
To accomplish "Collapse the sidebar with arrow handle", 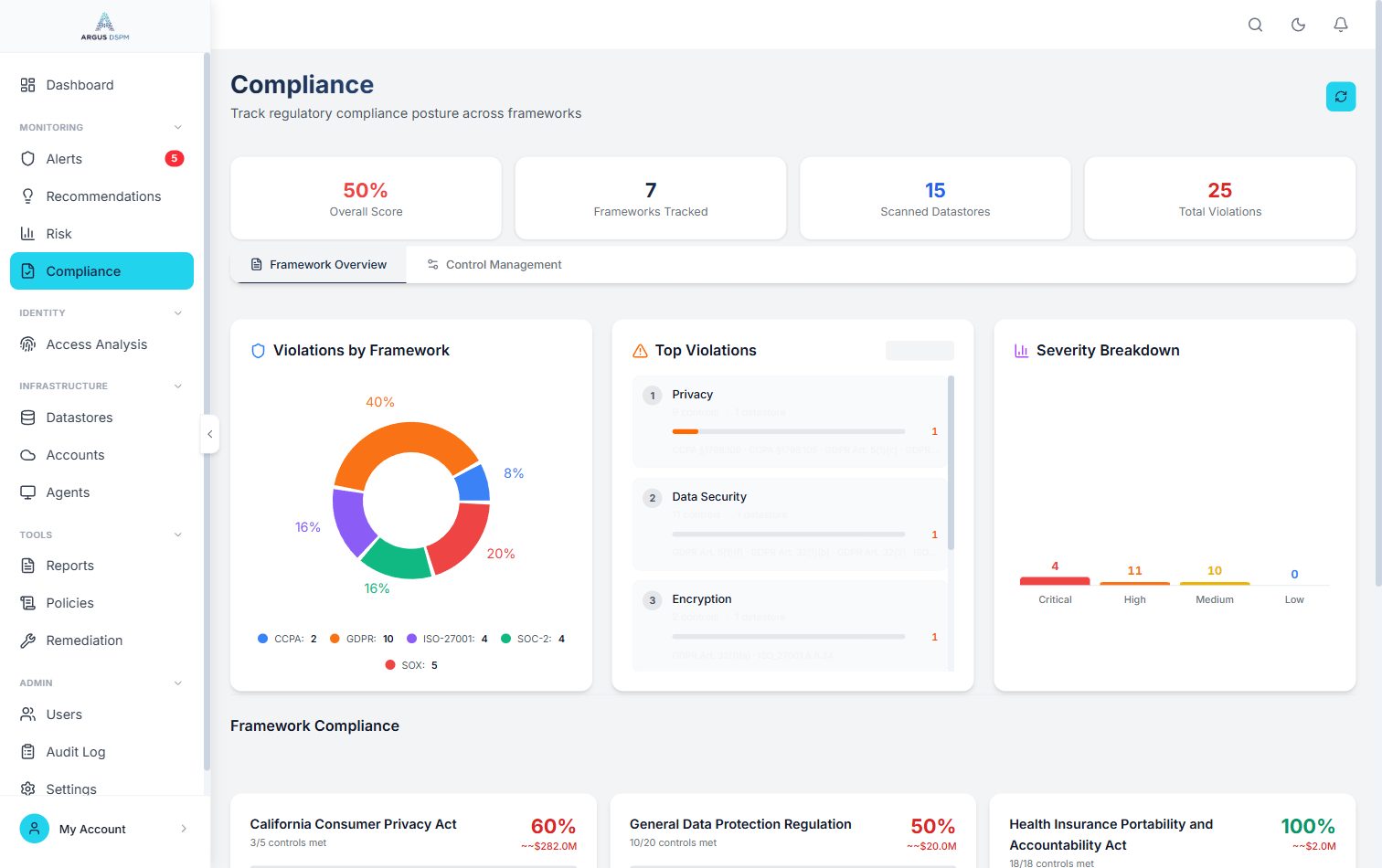I will (x=209, y=434).
